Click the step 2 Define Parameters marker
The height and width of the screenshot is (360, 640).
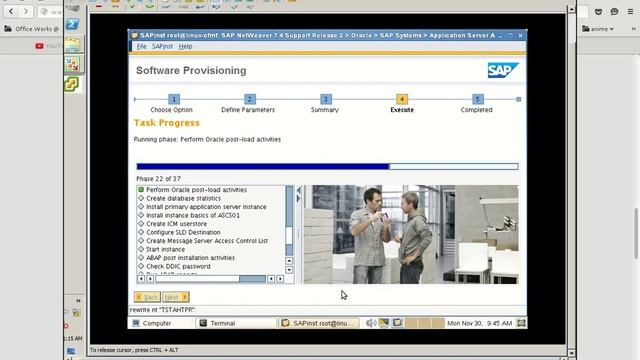pyautogui.click(x=250, y=99)
